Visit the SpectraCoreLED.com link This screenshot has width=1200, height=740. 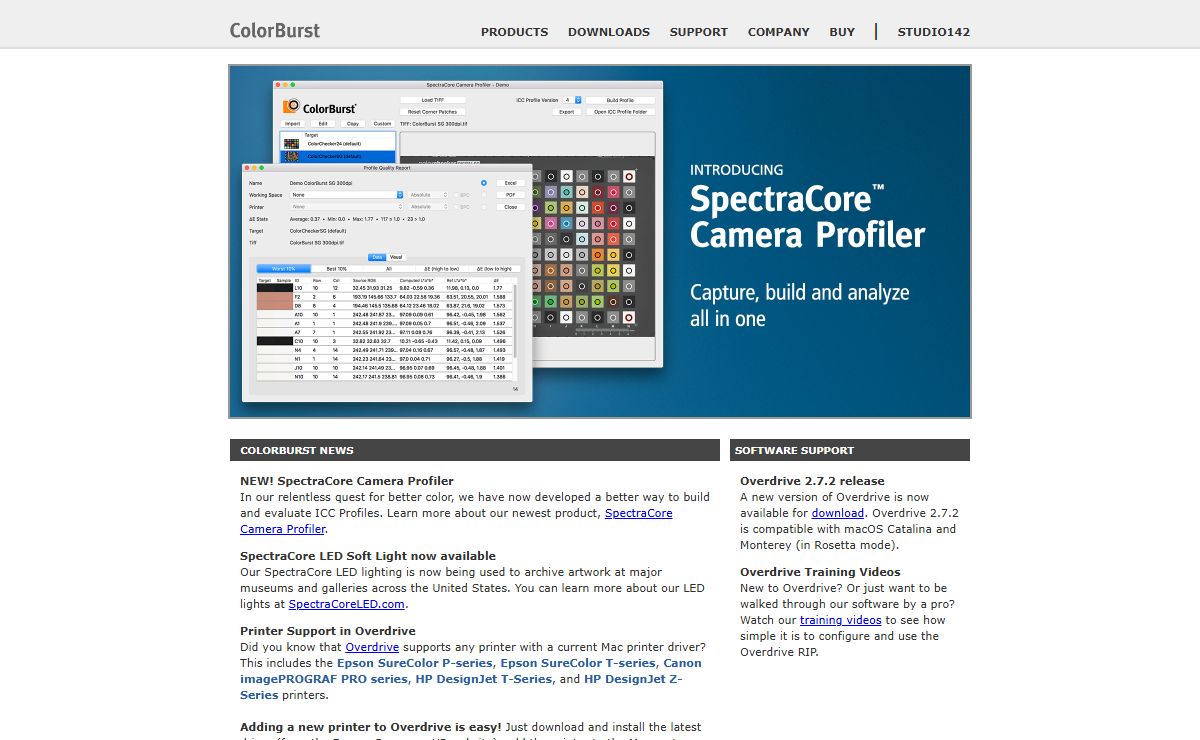click(347, 604)
